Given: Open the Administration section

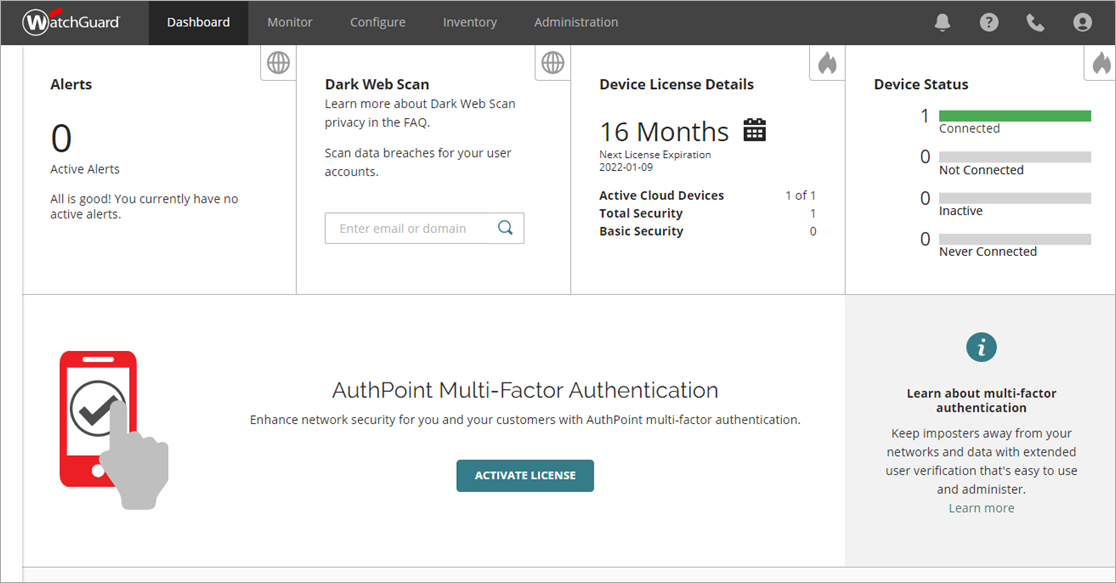Looking at the screenshot, I should [x=576, y=21].
